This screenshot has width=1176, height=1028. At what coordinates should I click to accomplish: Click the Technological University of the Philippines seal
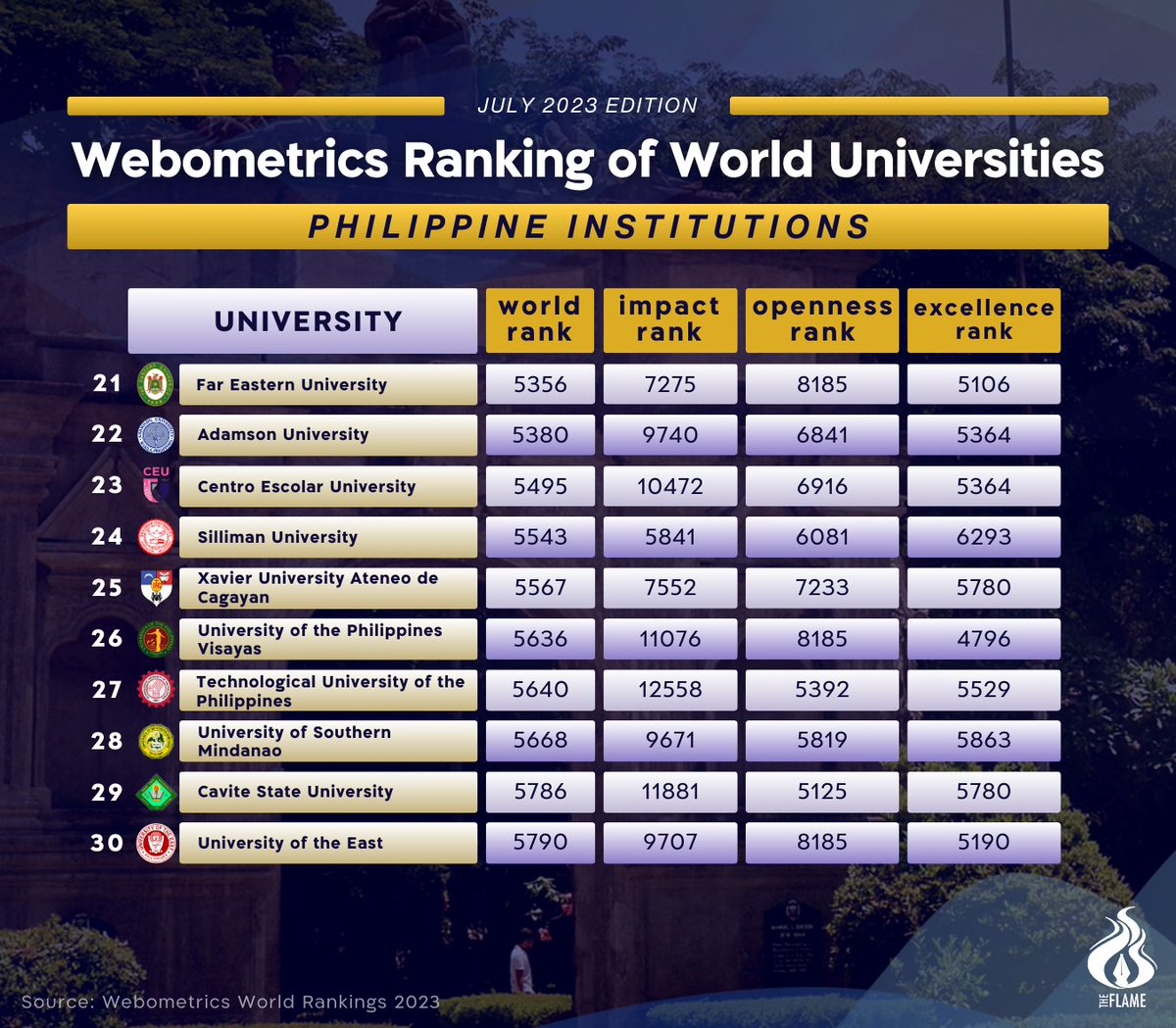click(156, 690)
